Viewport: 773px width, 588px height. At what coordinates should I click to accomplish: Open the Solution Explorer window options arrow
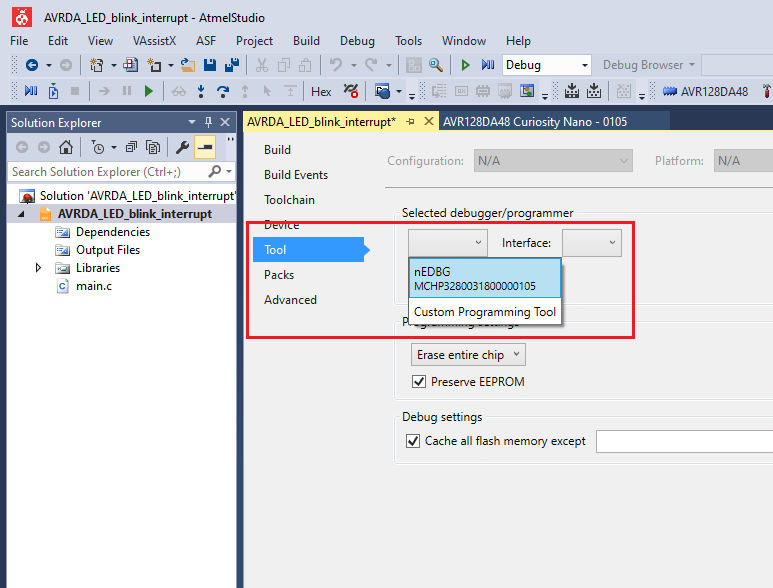(192, 122)
